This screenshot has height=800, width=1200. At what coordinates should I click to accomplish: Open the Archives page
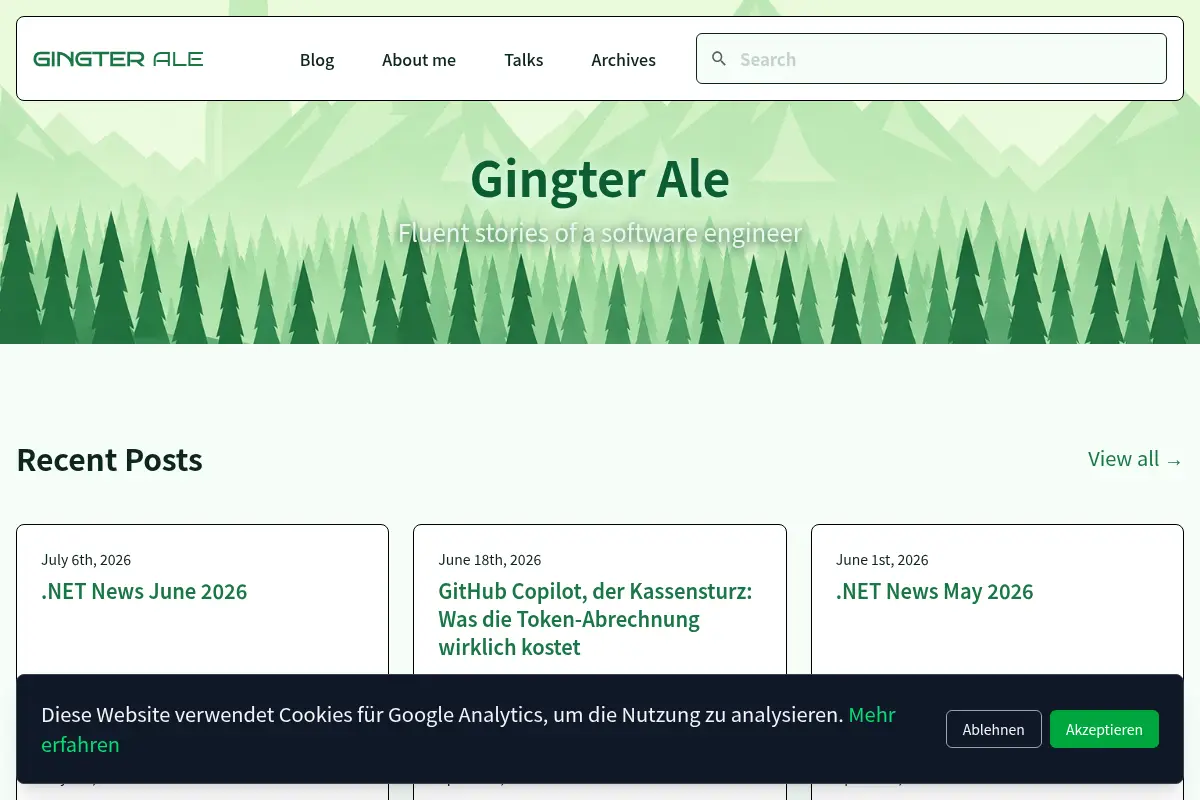(x=623, y=60)
